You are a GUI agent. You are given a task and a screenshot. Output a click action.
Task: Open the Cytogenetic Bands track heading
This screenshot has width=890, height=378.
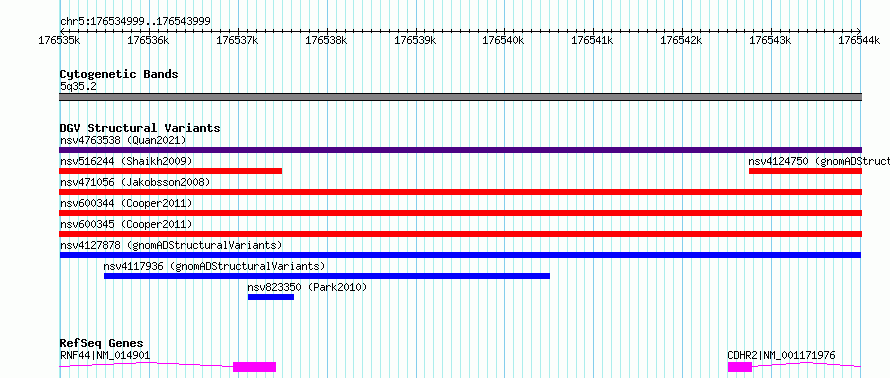coord(119,74)
